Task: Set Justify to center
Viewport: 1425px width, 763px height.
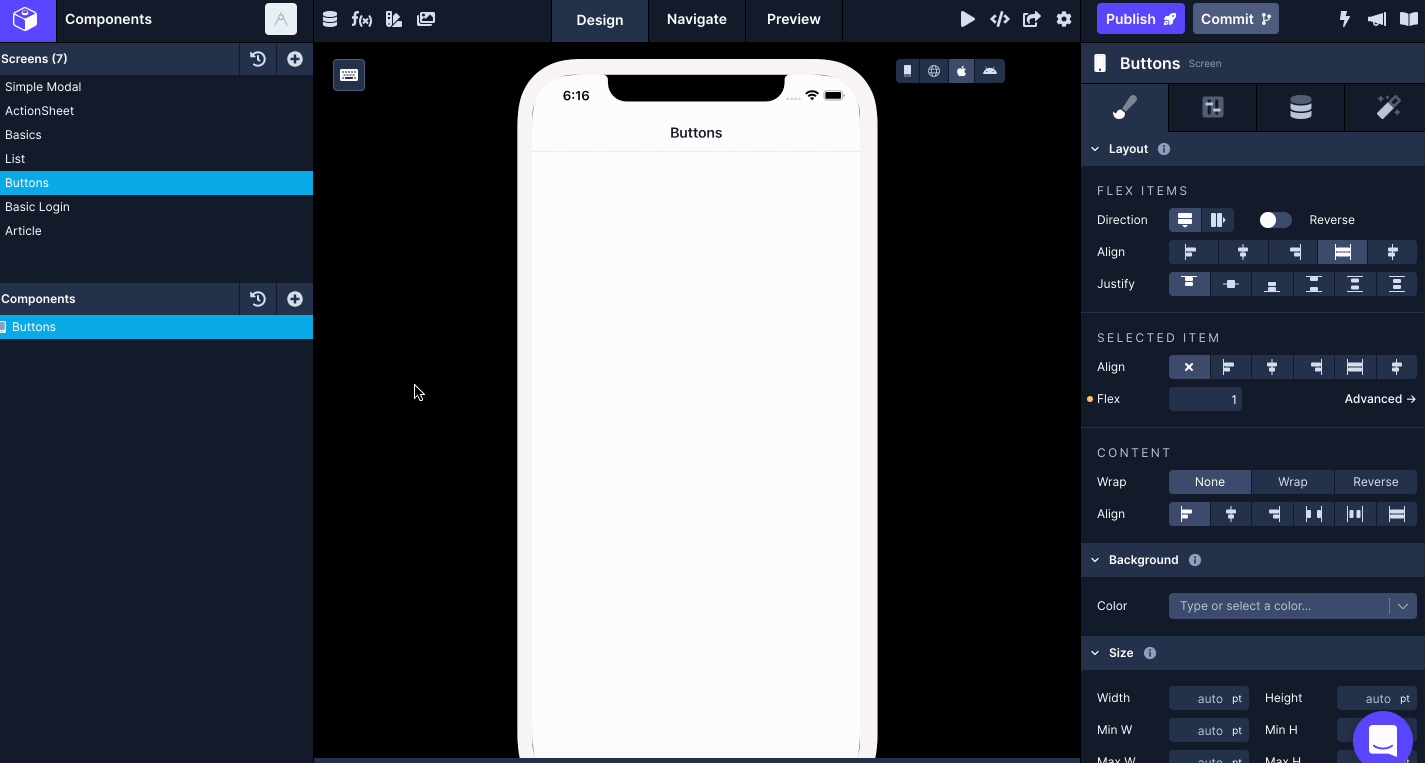Action: click(x=1231, y=284)
